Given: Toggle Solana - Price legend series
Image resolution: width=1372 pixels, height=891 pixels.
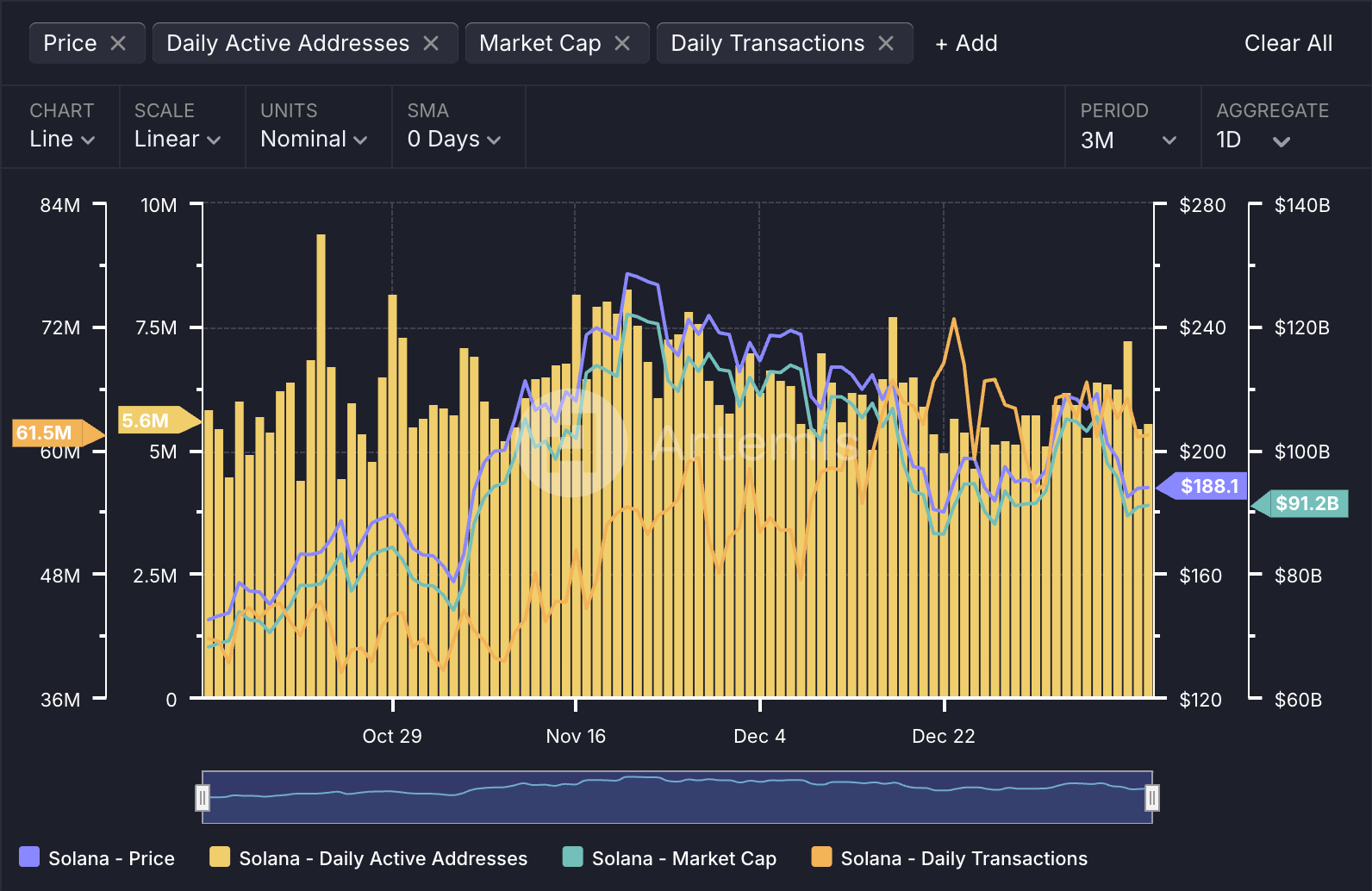Looking at the screenshot, I should coord(97,858).
